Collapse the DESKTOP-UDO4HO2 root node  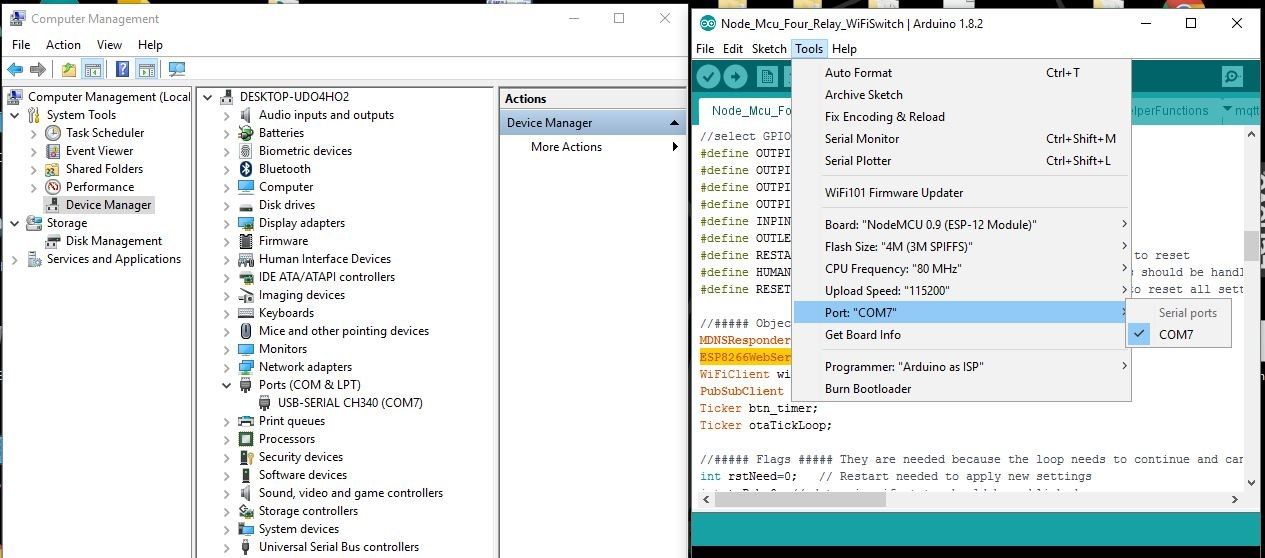208,97
